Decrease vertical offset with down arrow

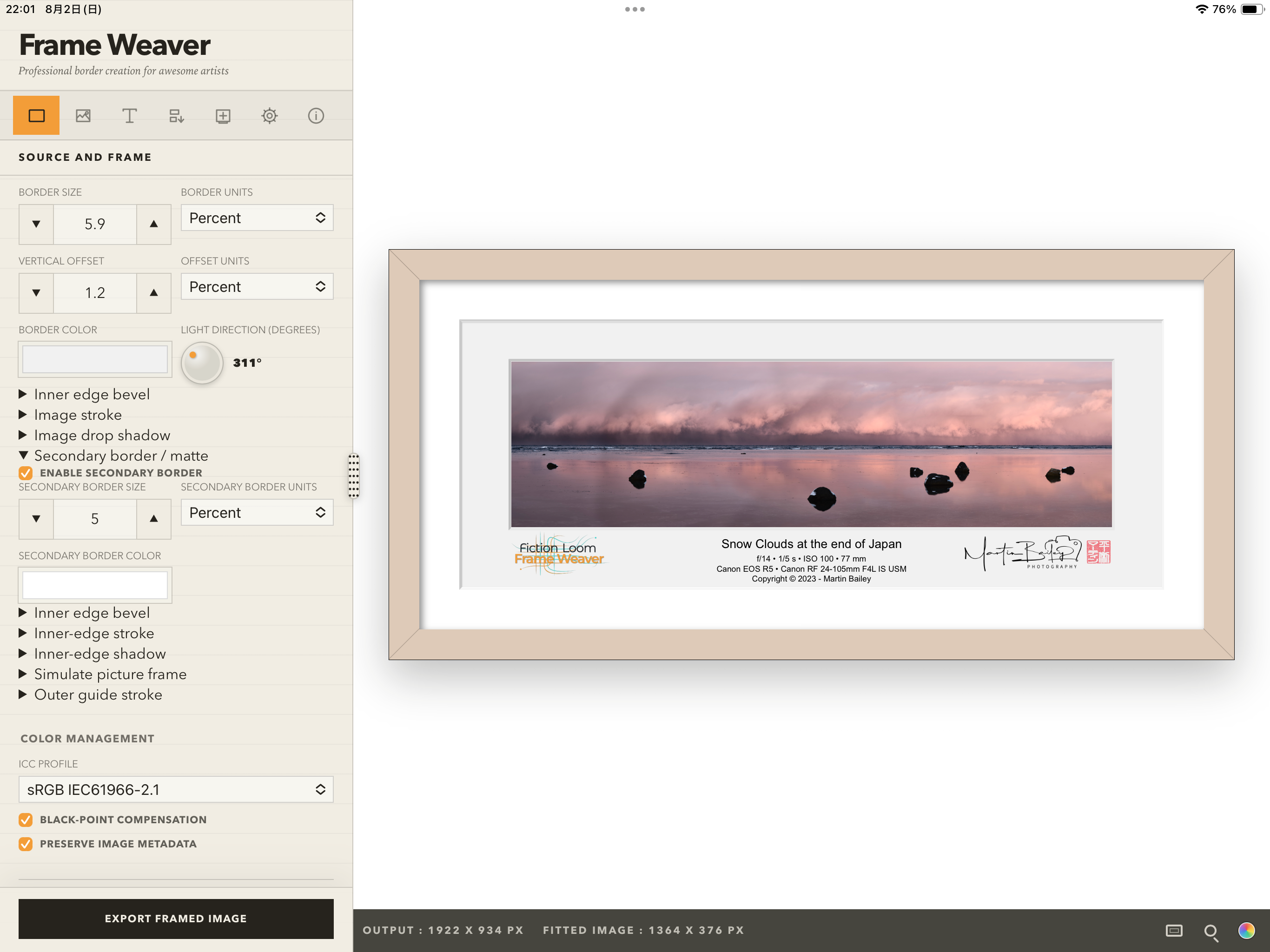pos(36,293)
